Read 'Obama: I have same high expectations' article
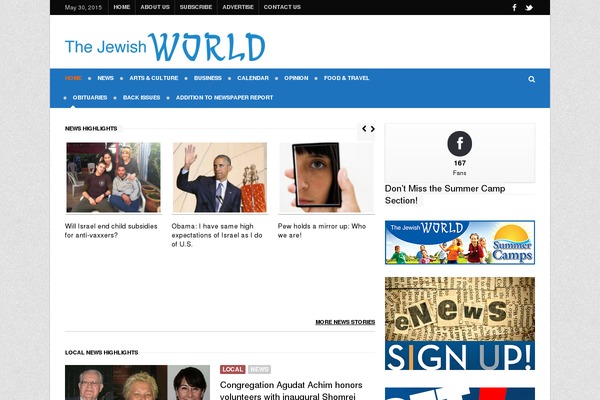This screenshot has width=600, height=400. pos(217,235)
